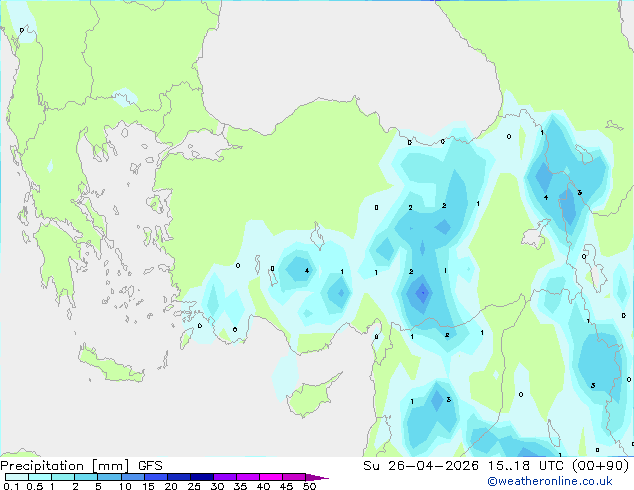
Task: Click the 0.1–0.5 mm palest legend swatch
Action: tap(17, 477)
